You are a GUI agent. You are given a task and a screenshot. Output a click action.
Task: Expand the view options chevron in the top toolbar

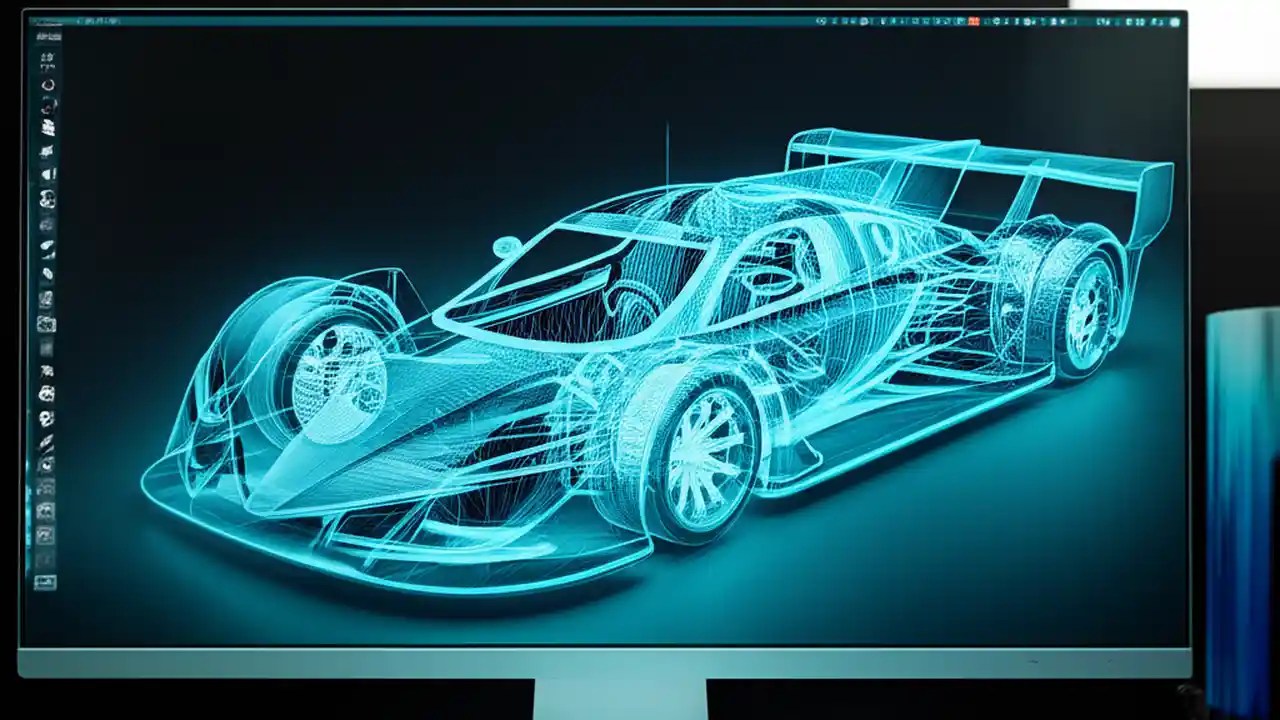point(1065,20)
